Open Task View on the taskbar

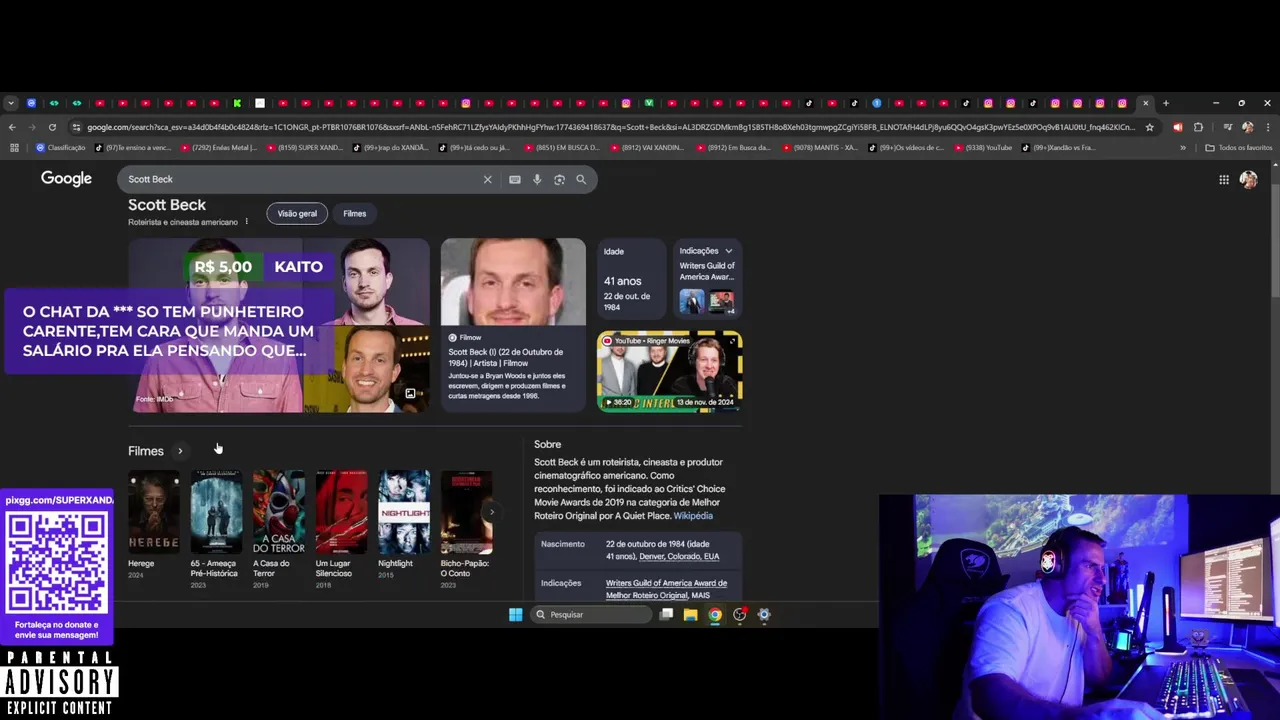click(x=666, y=614)
